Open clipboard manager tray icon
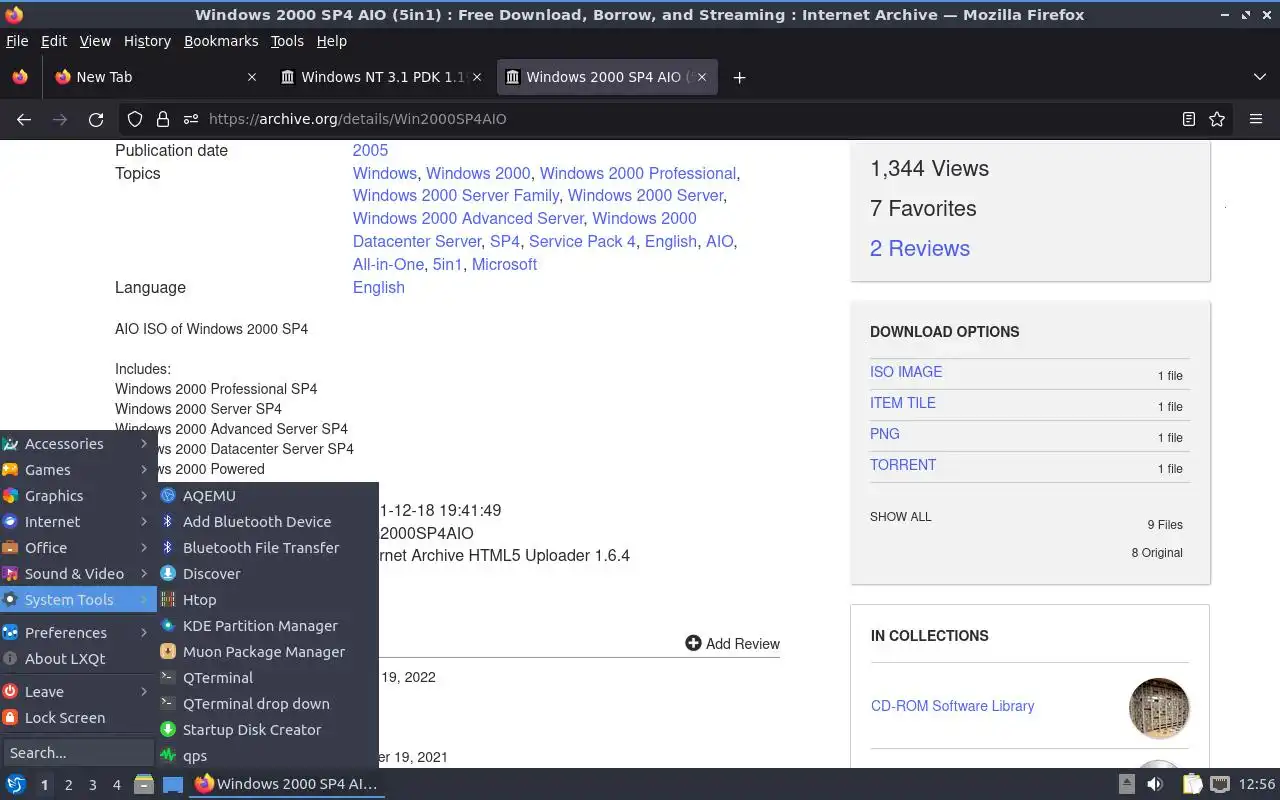The width and height of the screenshot is (1280, 800). pos(1192,784)
